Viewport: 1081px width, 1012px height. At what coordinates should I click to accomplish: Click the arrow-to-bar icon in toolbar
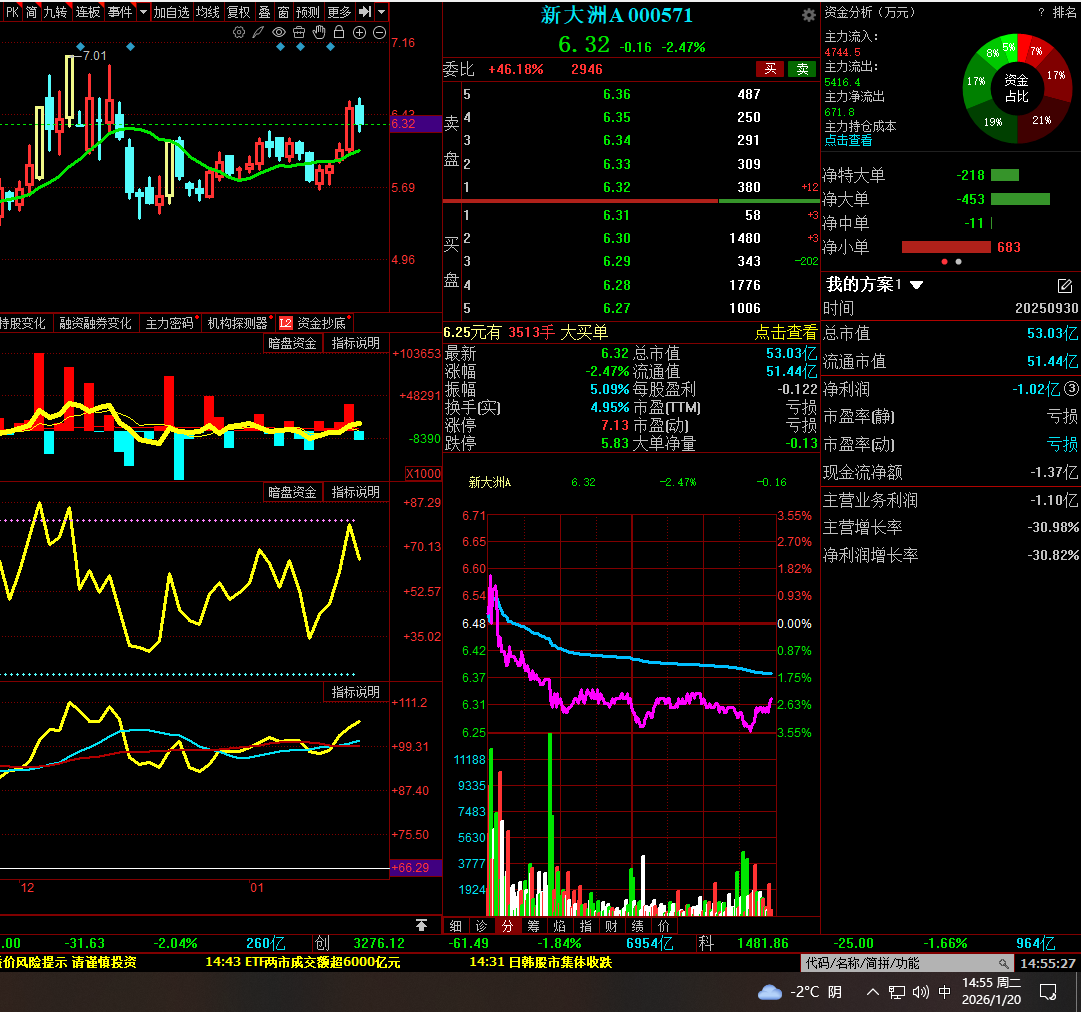[365, 12]
